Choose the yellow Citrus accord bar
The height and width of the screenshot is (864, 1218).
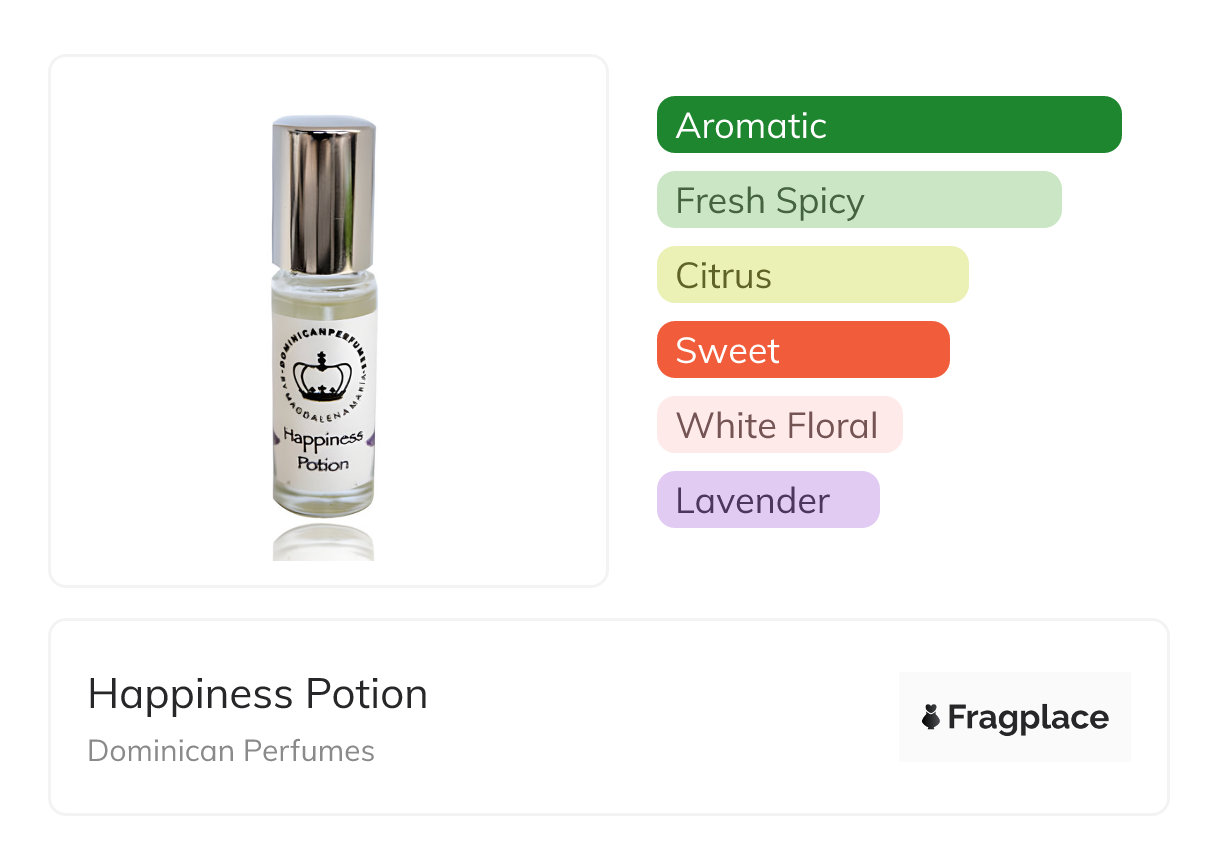(812, 275)
